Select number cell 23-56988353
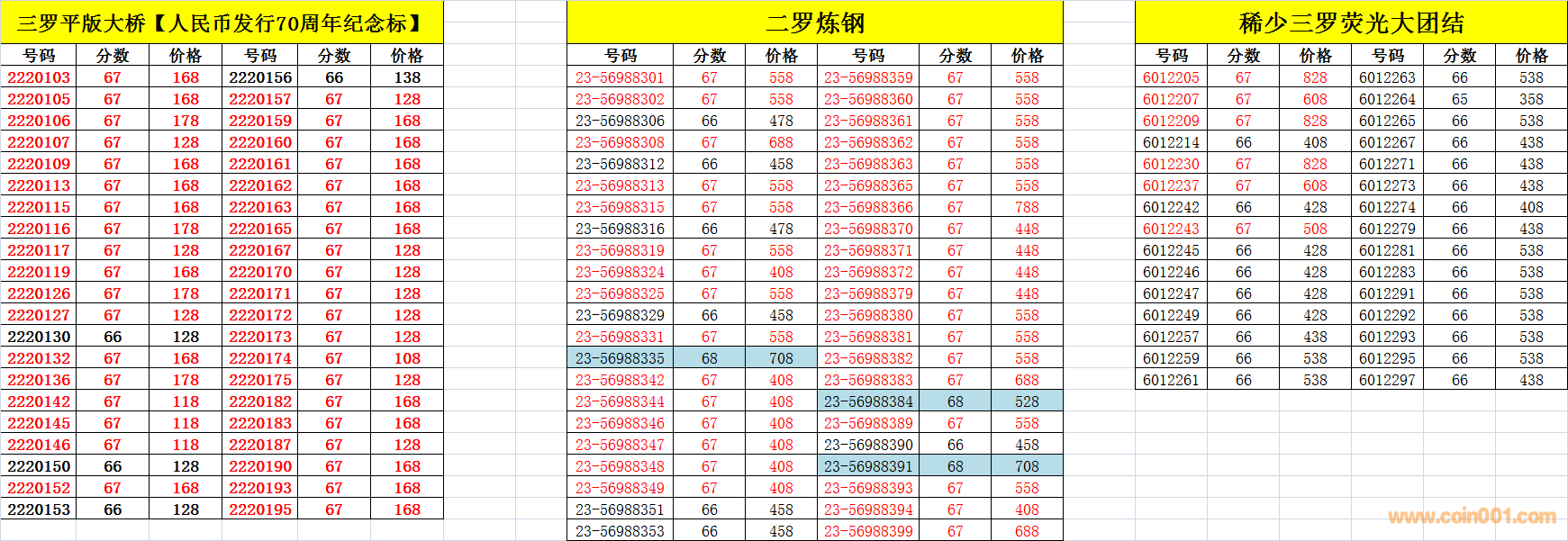Viewport: 1568px width, 541px height. point(620,531)
